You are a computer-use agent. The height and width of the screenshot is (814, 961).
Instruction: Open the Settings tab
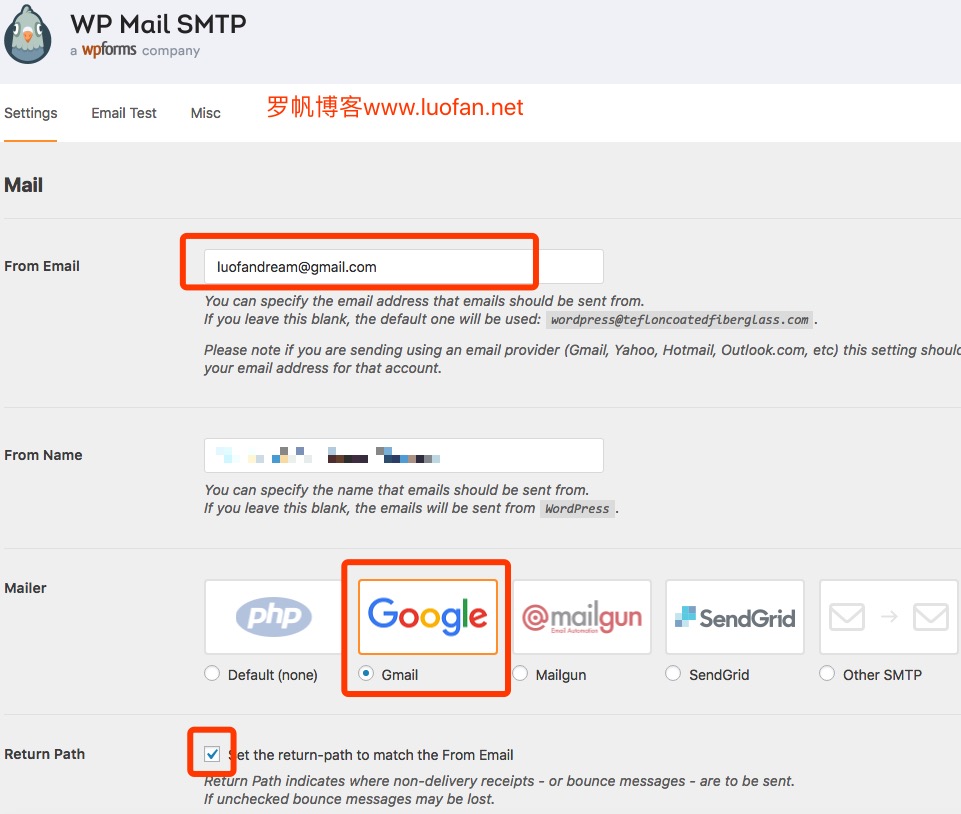click(x=31, y=113)
